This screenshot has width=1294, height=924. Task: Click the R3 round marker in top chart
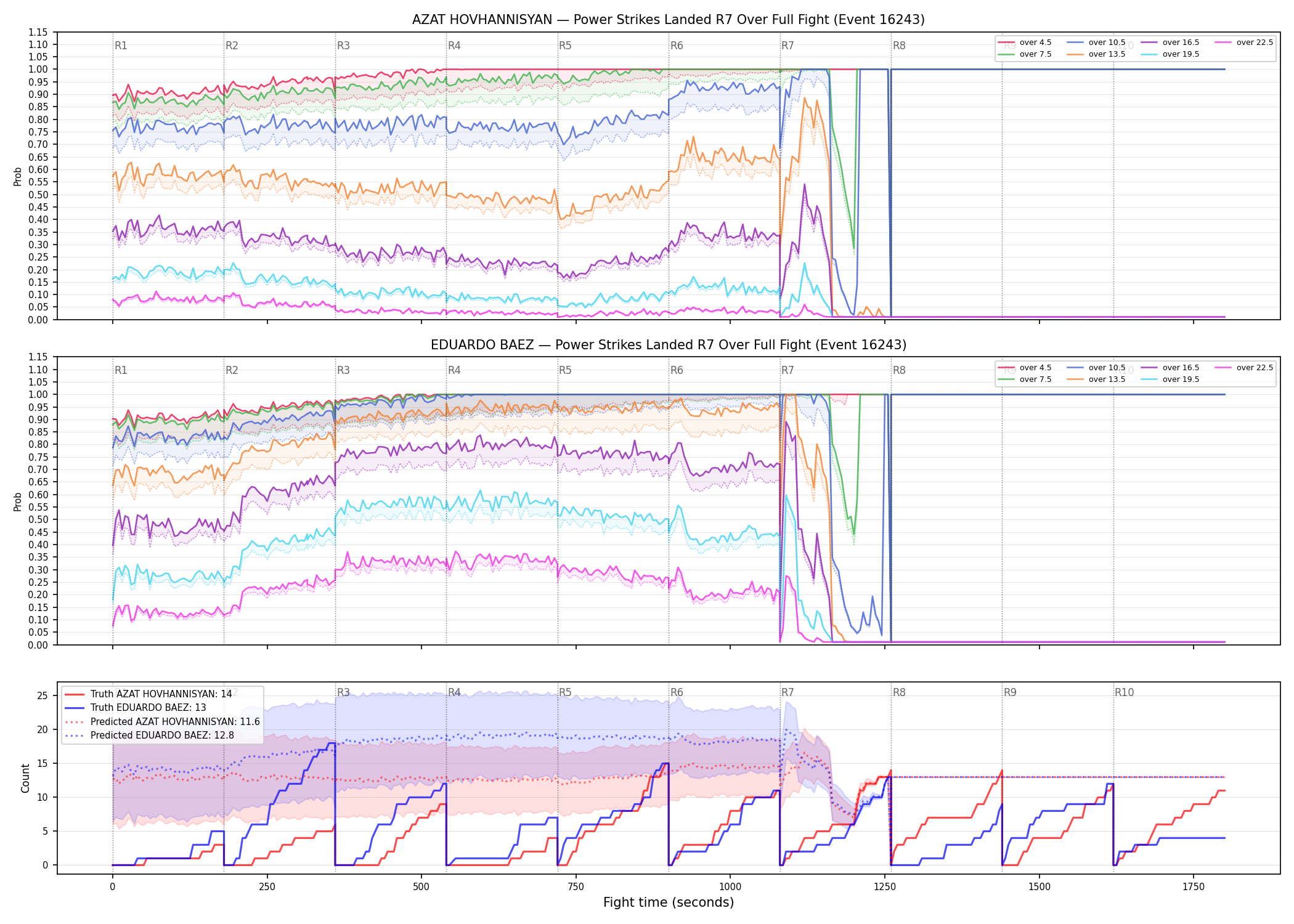coord(343,46)
